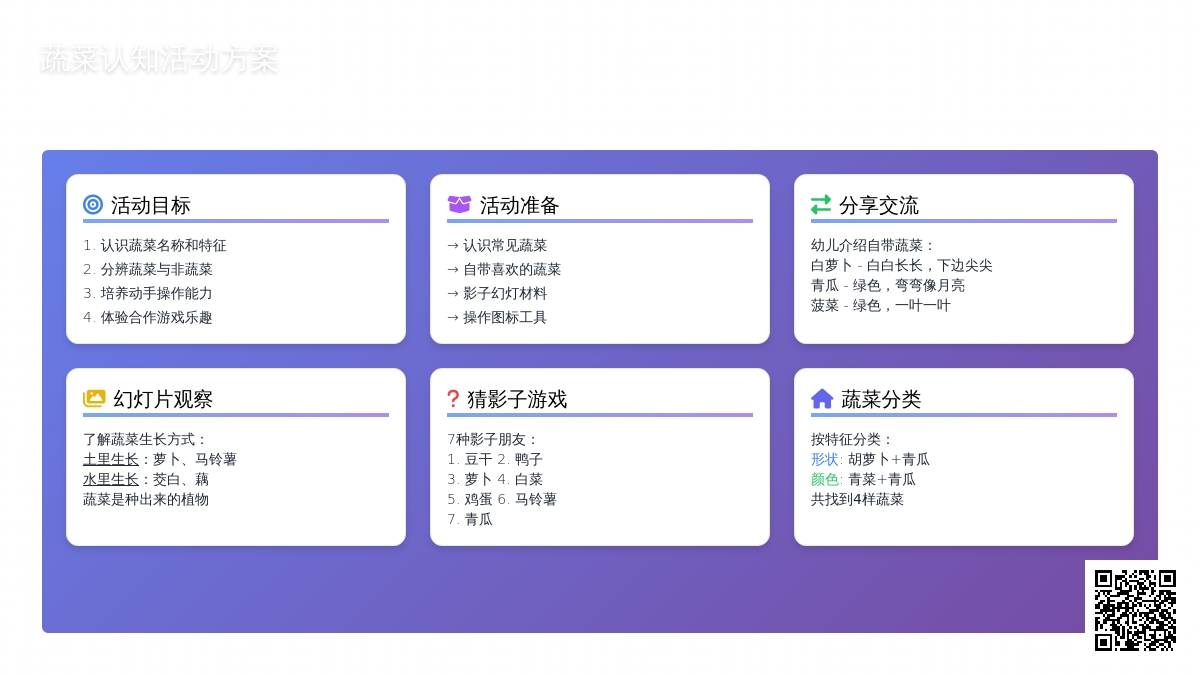Click the line 共找到4样蔬菜
Viewport: 1200px width, 675px height.
tap(858, 499)
